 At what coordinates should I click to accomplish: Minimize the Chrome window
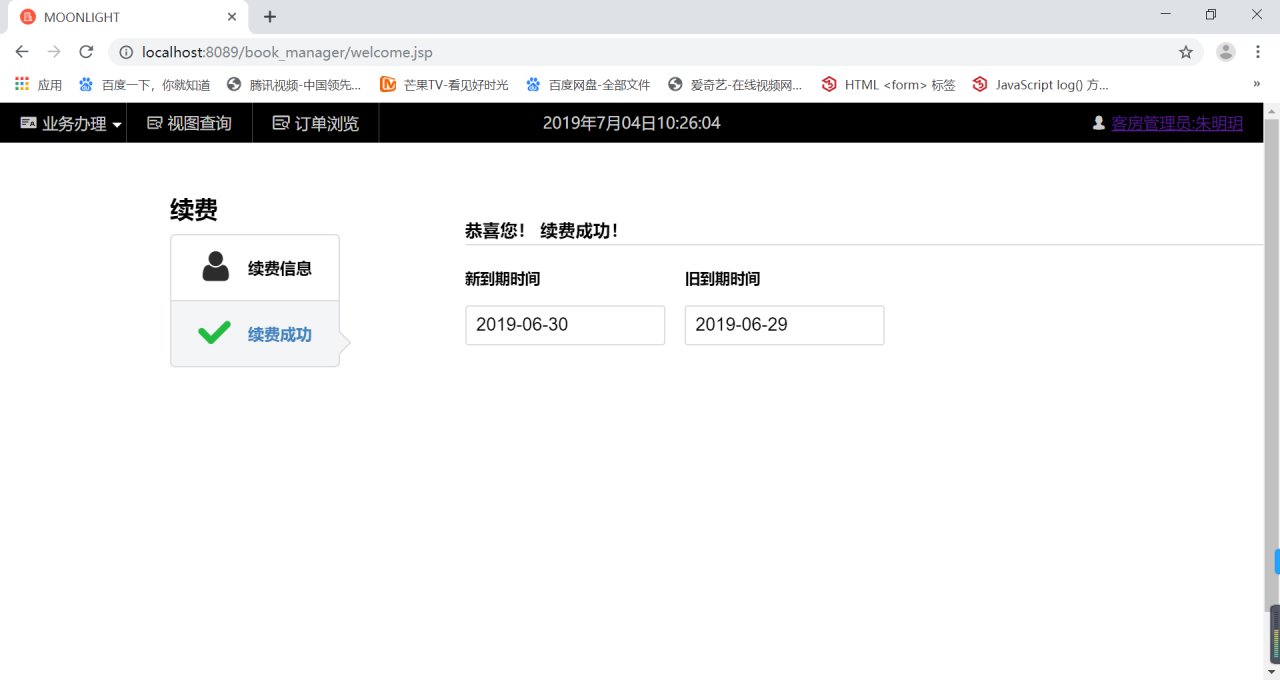[x=1166, y=14]
